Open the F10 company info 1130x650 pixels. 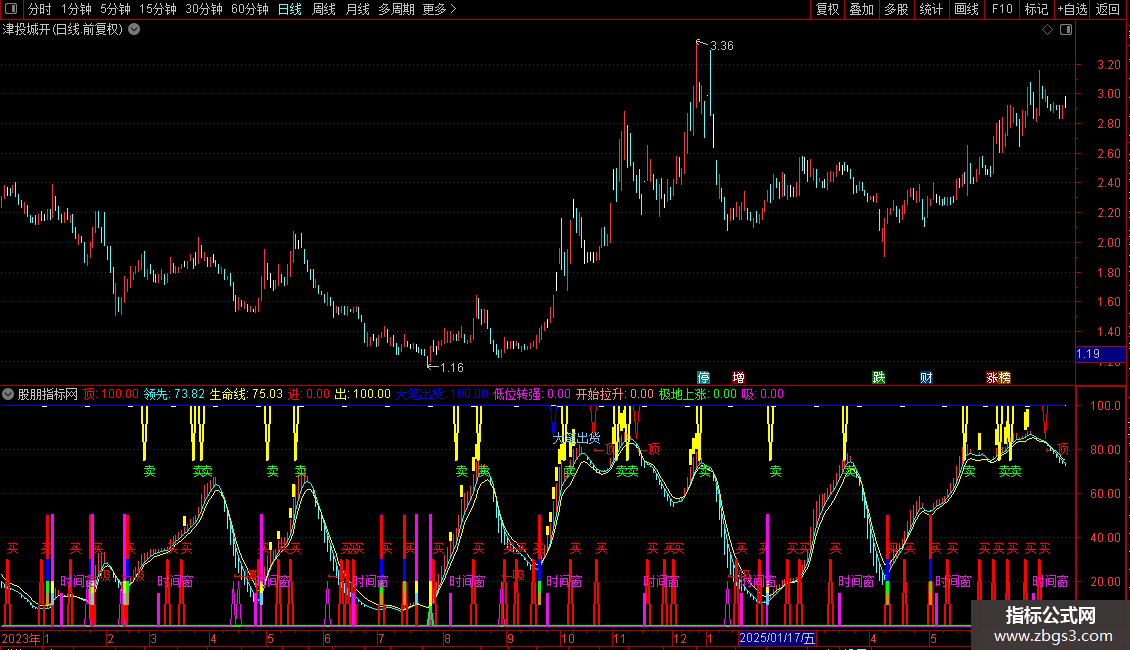pyautogui.click(x=1002, y=9)
